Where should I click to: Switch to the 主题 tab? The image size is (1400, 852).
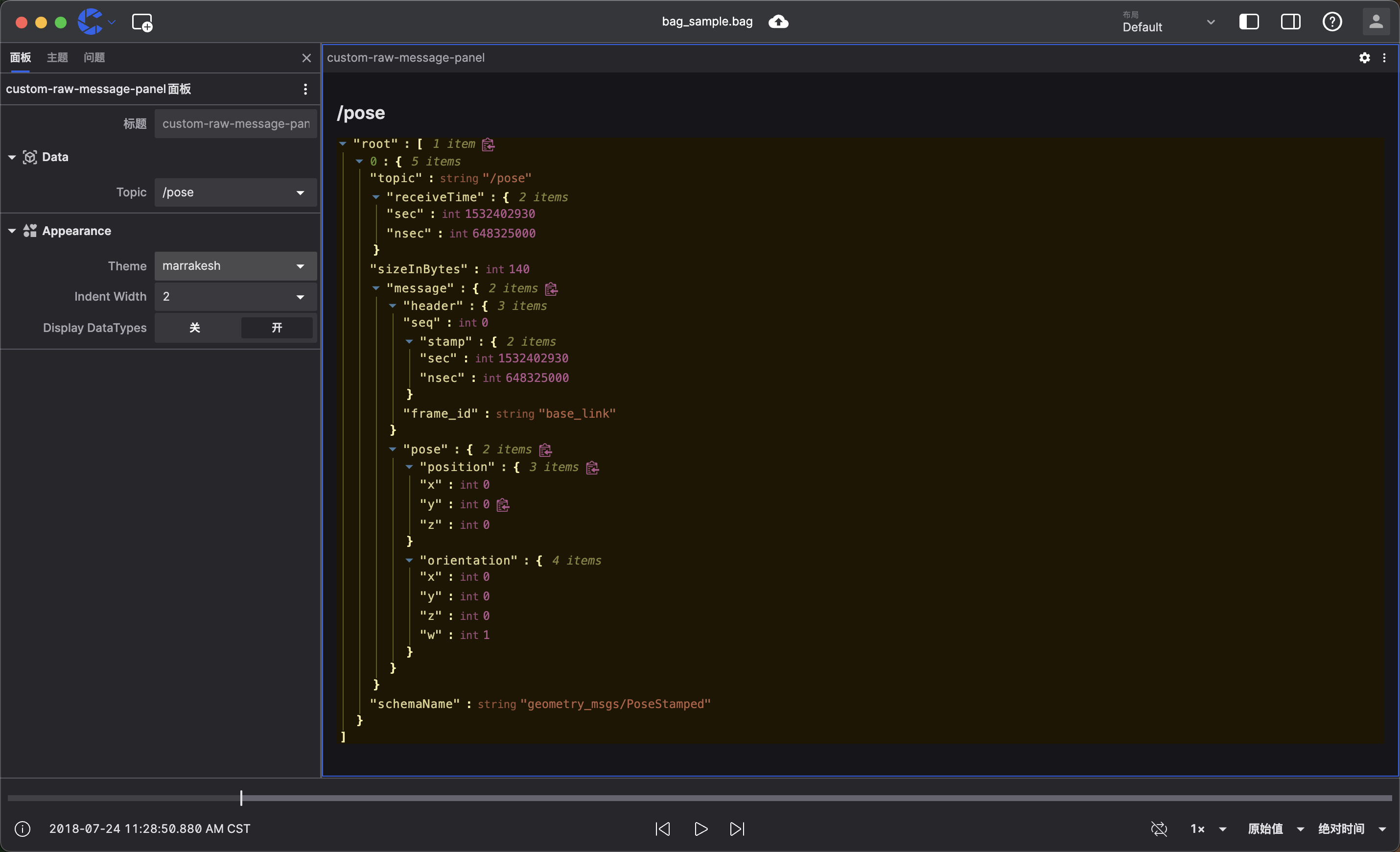point(57,57)
